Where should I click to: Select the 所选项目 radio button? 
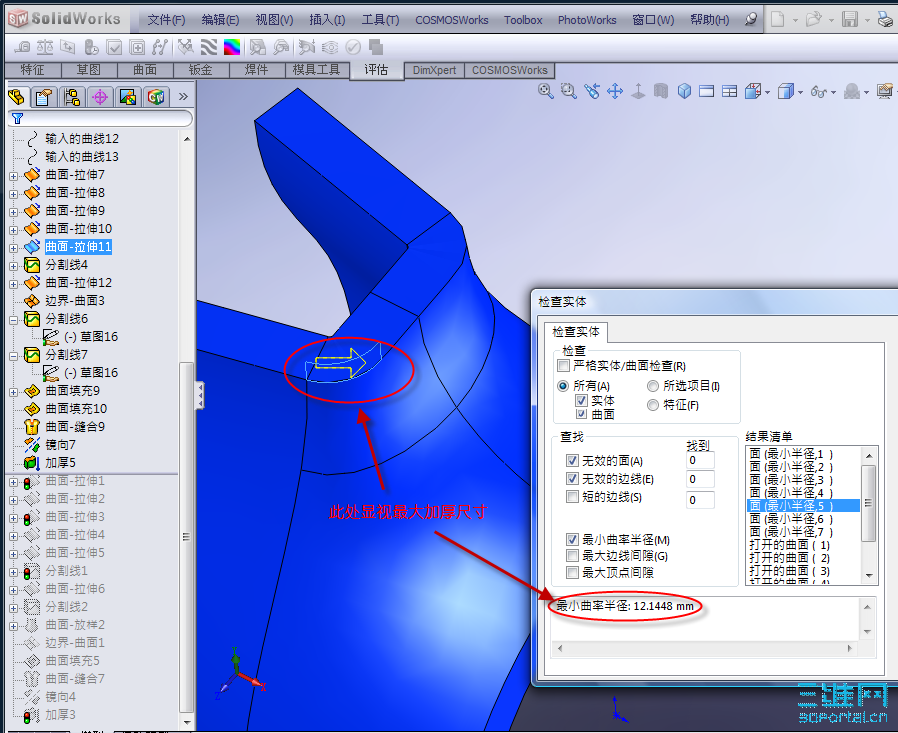click(653, 386)
